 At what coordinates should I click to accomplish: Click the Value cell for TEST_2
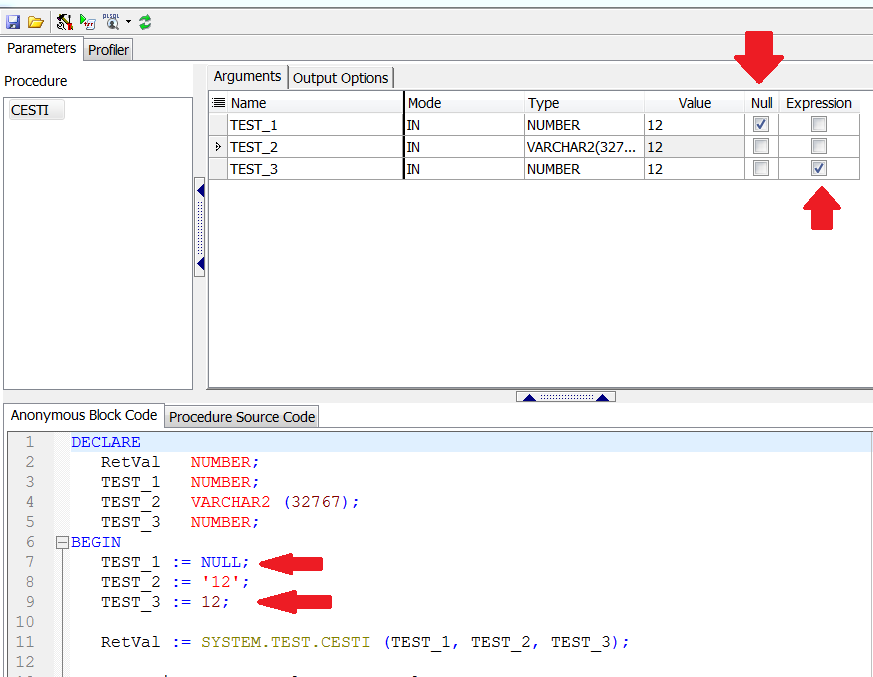694,147
